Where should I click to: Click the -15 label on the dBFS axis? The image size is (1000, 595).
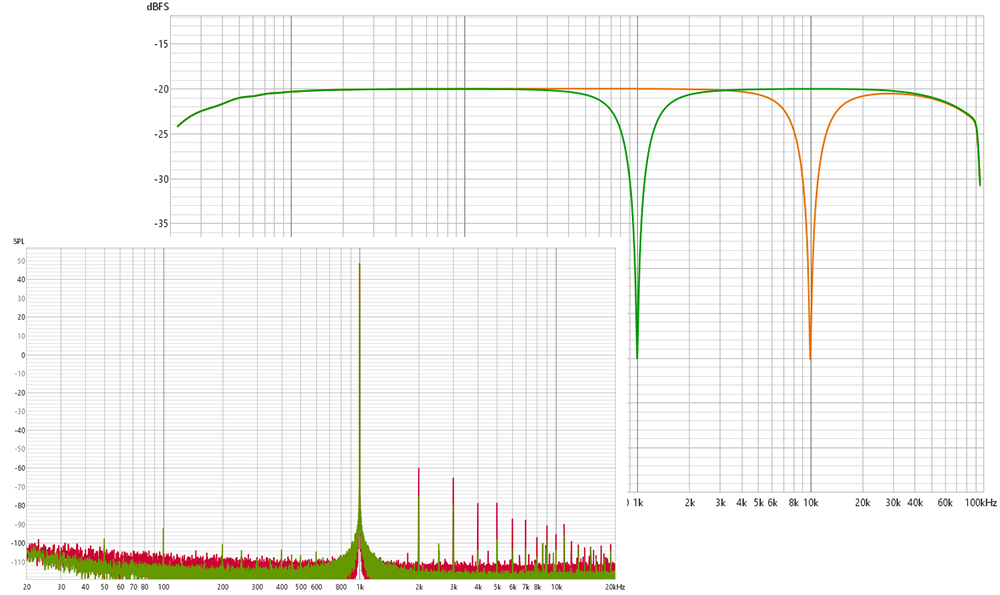pos(160,45)
